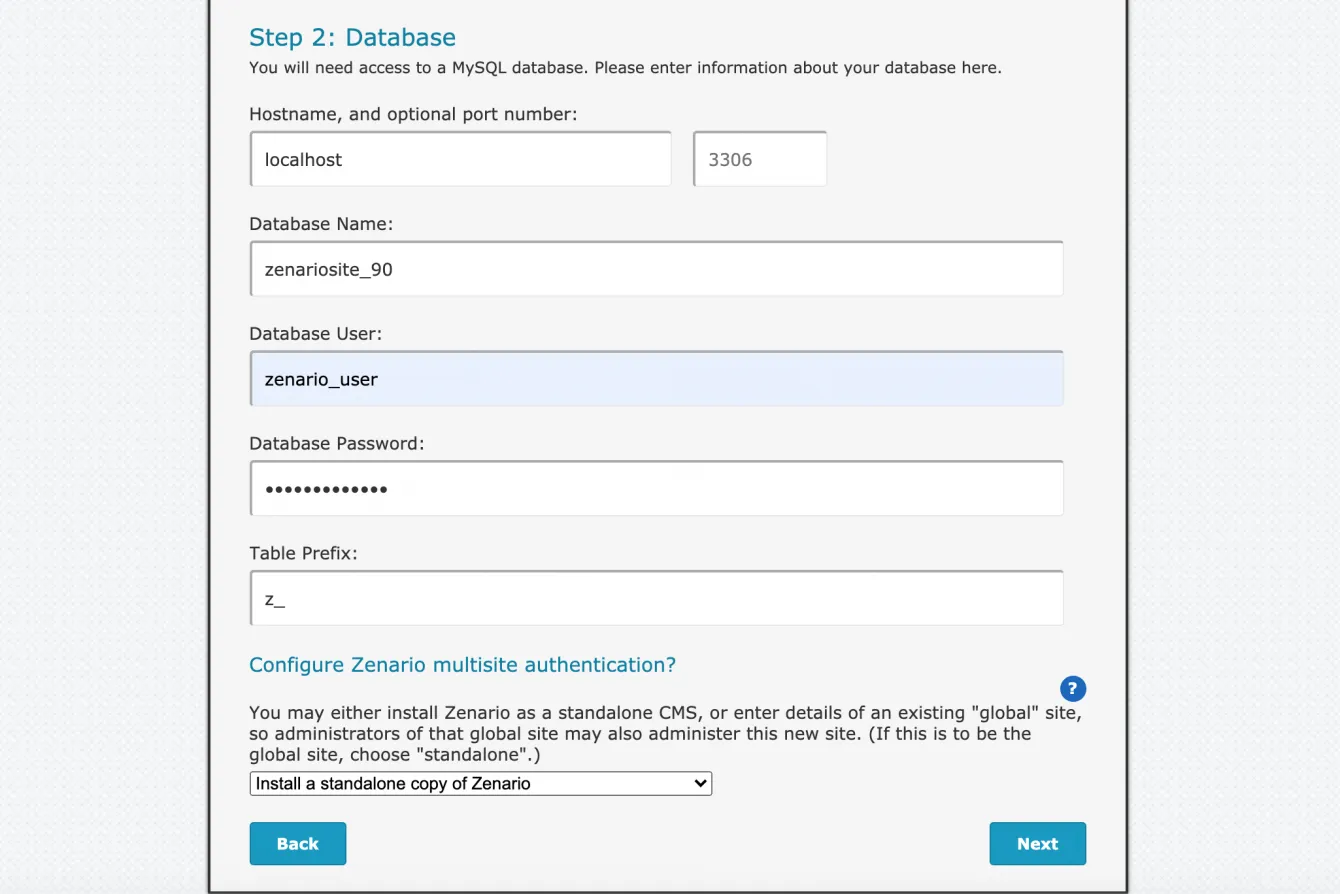Image resolution: width=1340 pixels, height=894 pixels.
Task: Click the Hostname and optional port number label
Action: (413, 114)
